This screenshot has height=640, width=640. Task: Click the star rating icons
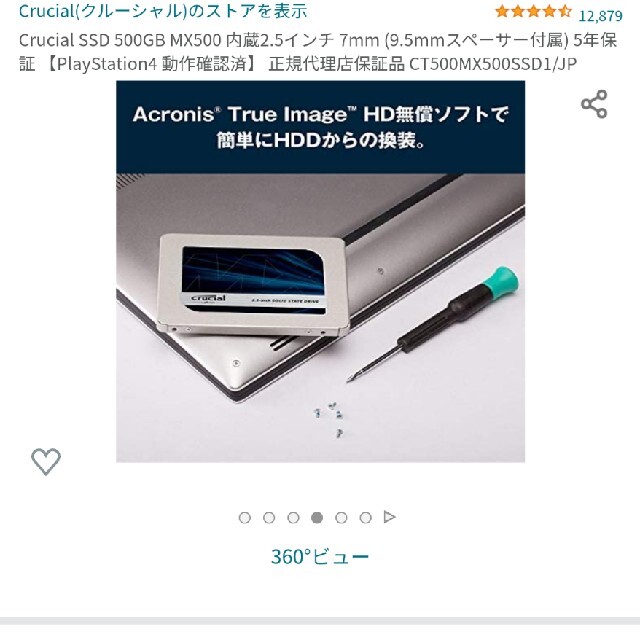pos(533,11)
